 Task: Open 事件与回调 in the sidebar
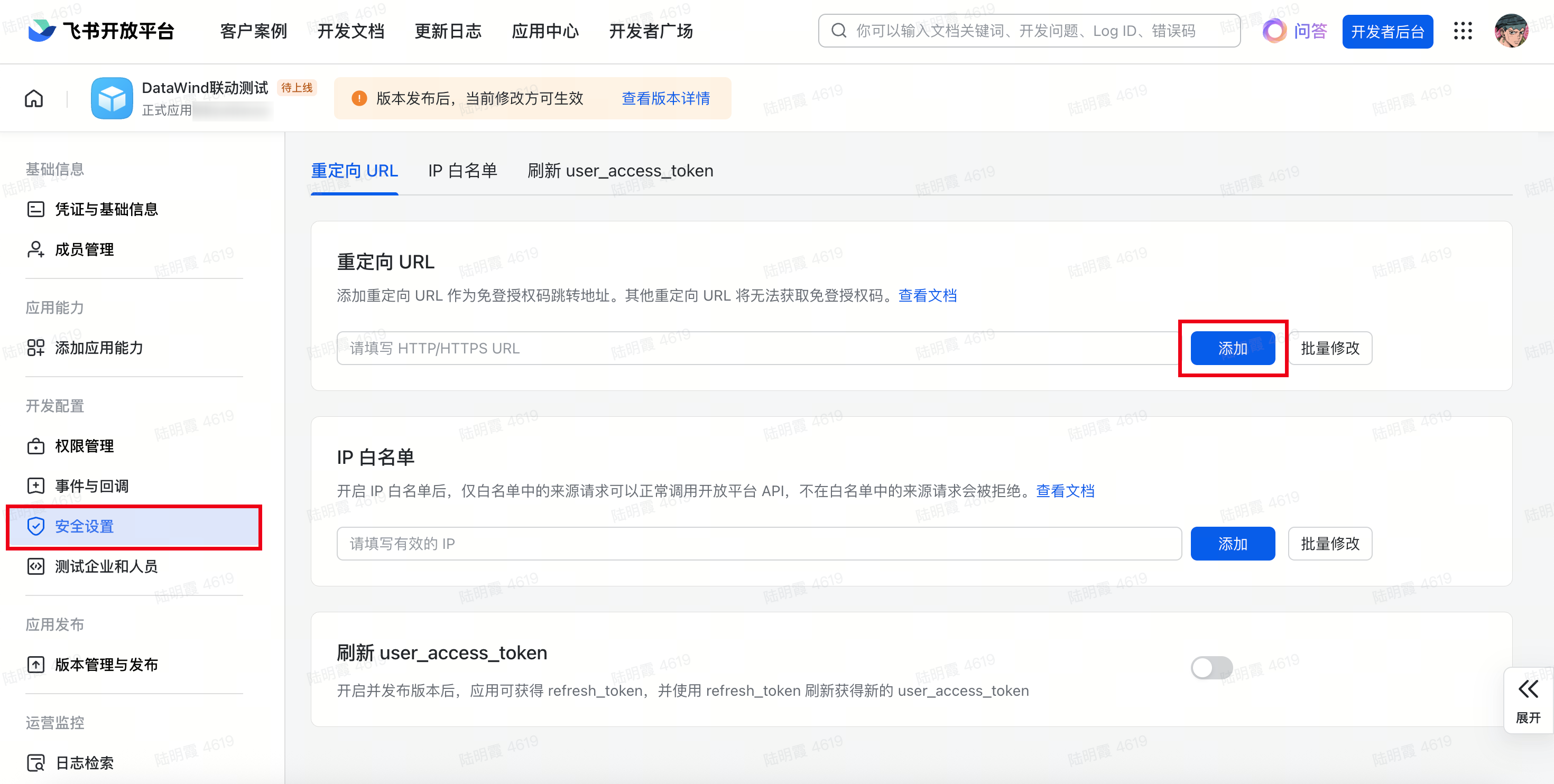coord(91,486)
